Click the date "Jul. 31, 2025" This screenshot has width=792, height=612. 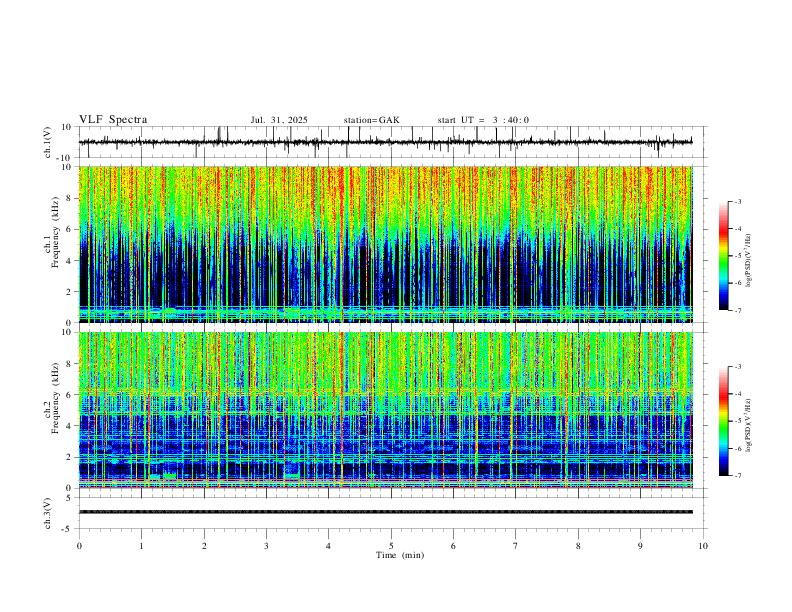279,120
